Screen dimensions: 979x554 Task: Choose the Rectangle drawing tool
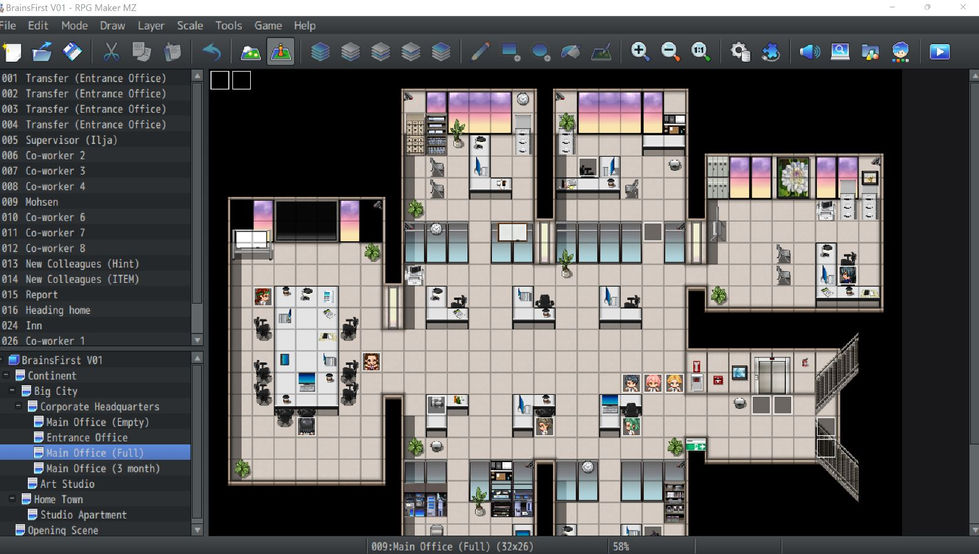[x=511, y=52]
